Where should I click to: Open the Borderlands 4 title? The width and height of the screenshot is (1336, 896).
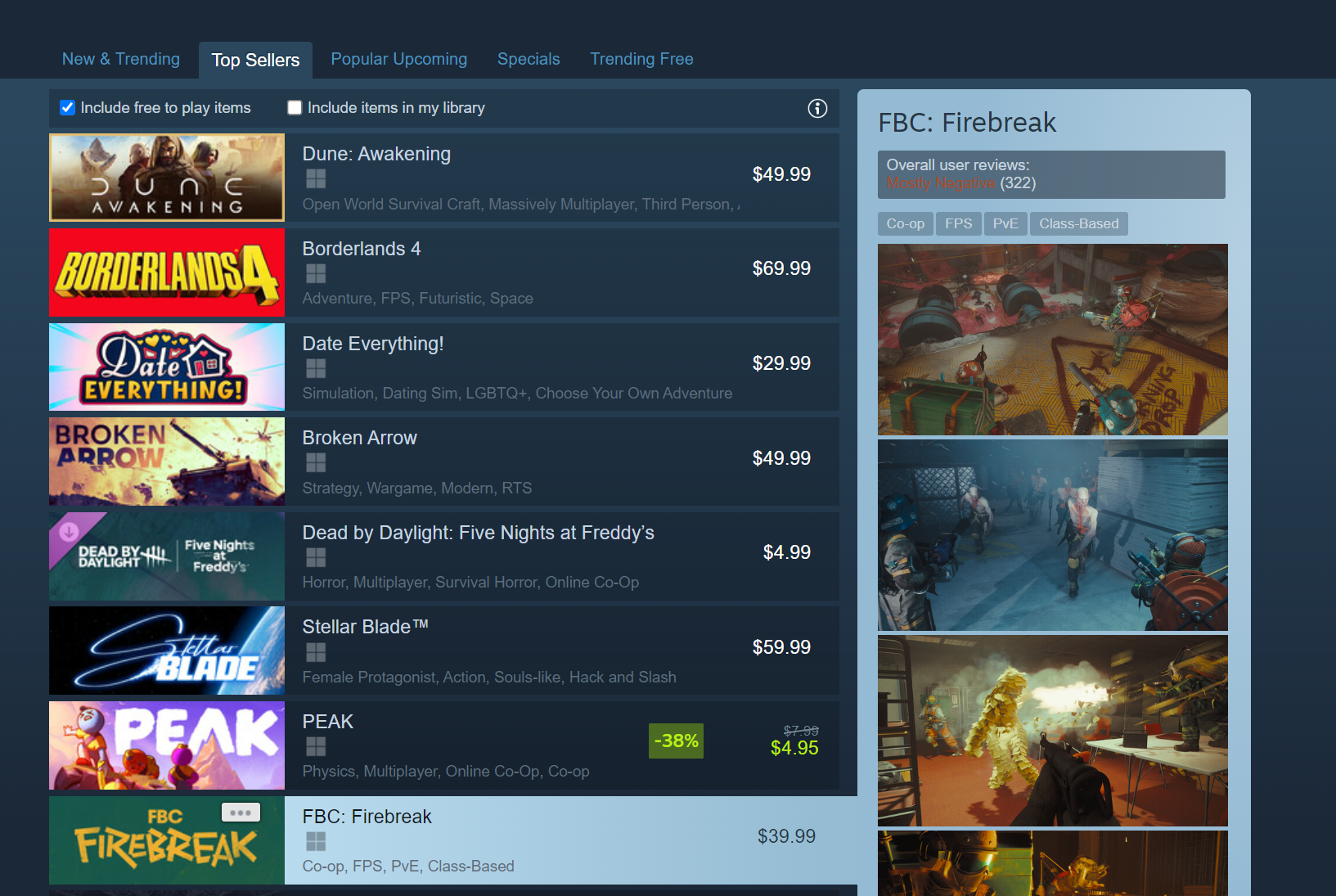pos(362,249)
